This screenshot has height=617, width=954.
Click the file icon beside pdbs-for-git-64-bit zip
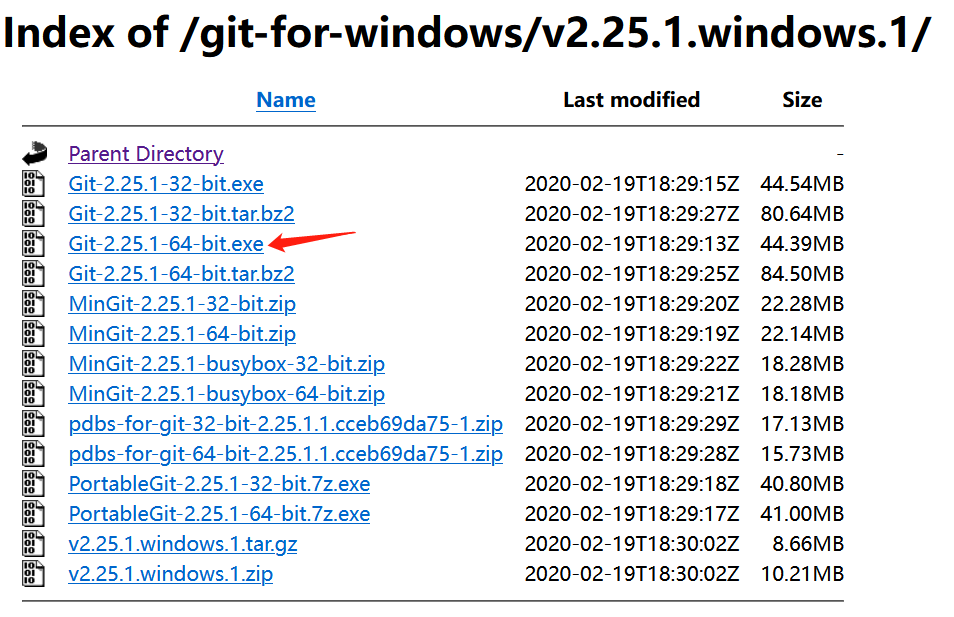point(33,454)
